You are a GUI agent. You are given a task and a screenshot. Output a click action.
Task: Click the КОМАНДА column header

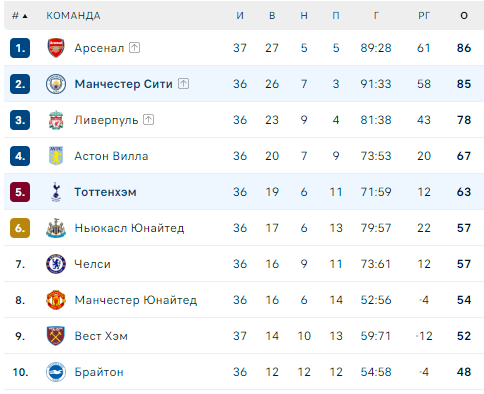coord(73,16)
